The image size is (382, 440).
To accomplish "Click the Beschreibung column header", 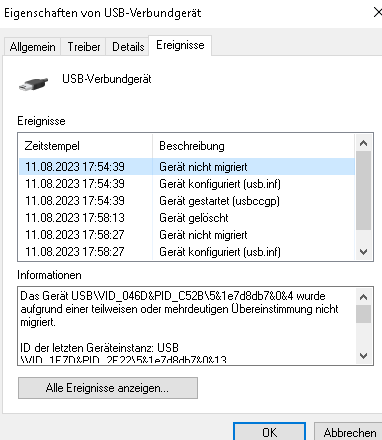I will click(x=254, y=146).
